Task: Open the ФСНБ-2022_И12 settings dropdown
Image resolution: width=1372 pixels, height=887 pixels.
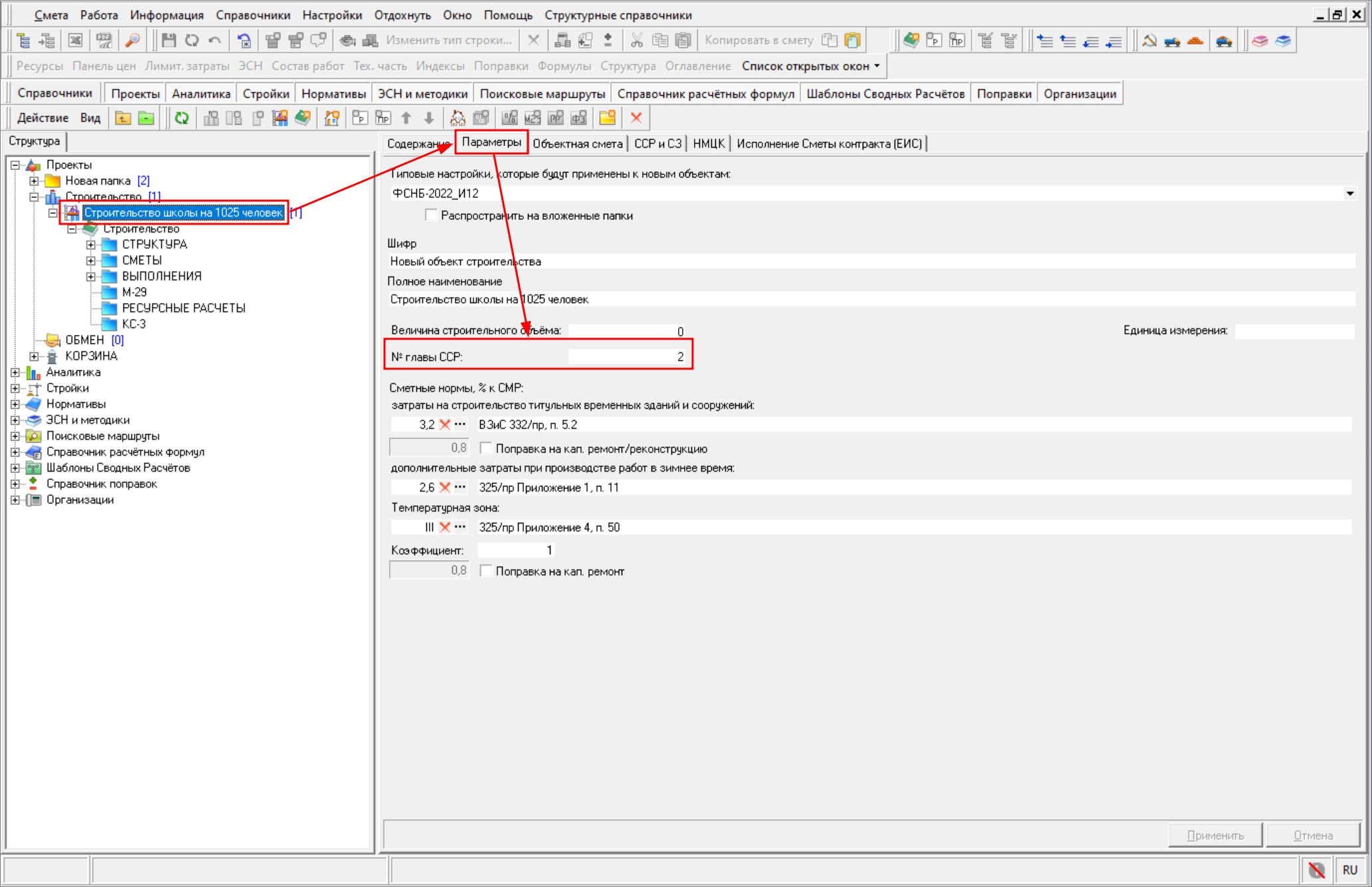Action: (x=1349, y=193)
